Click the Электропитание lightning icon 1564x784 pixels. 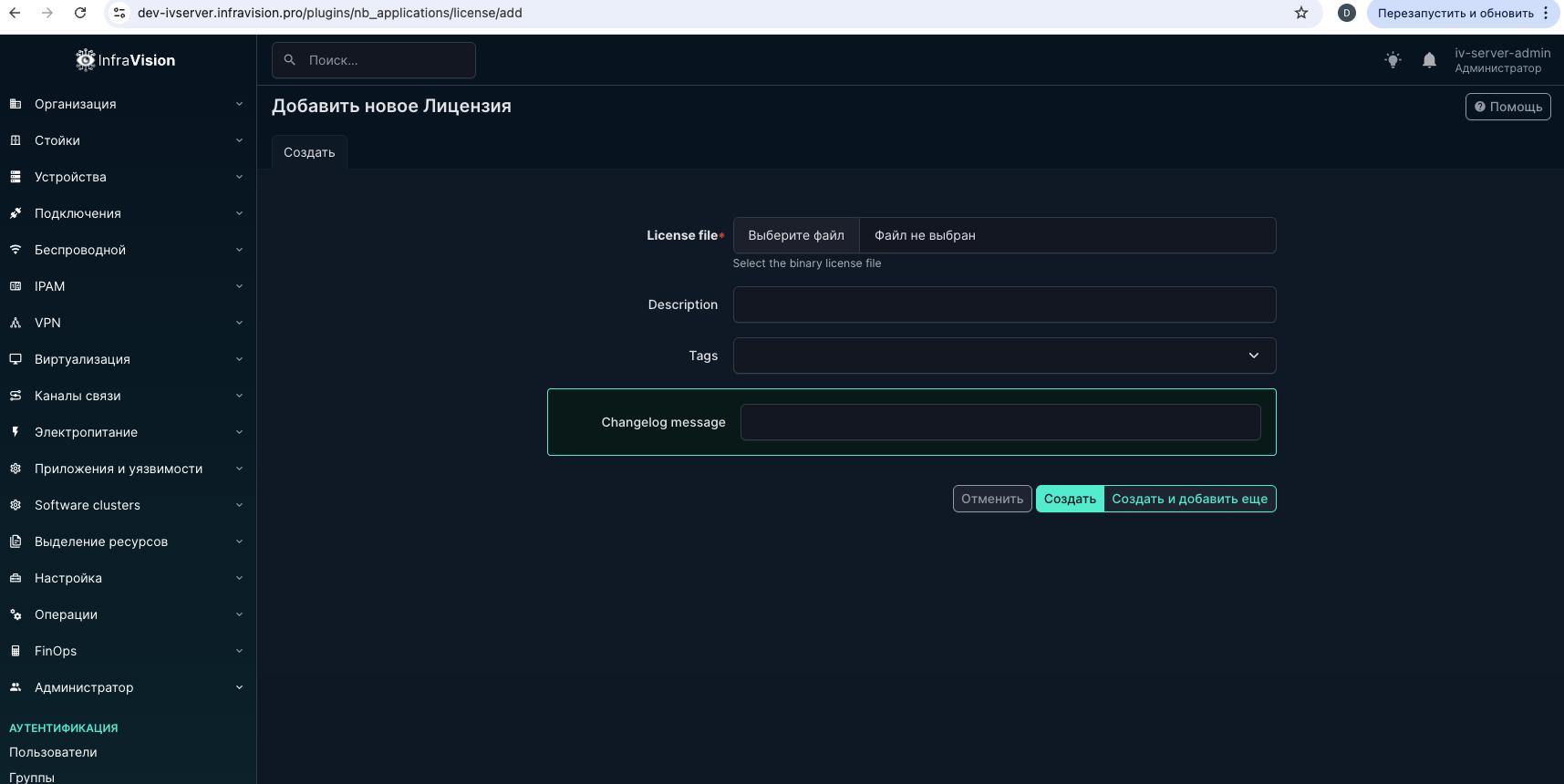[x=16, y=432]
